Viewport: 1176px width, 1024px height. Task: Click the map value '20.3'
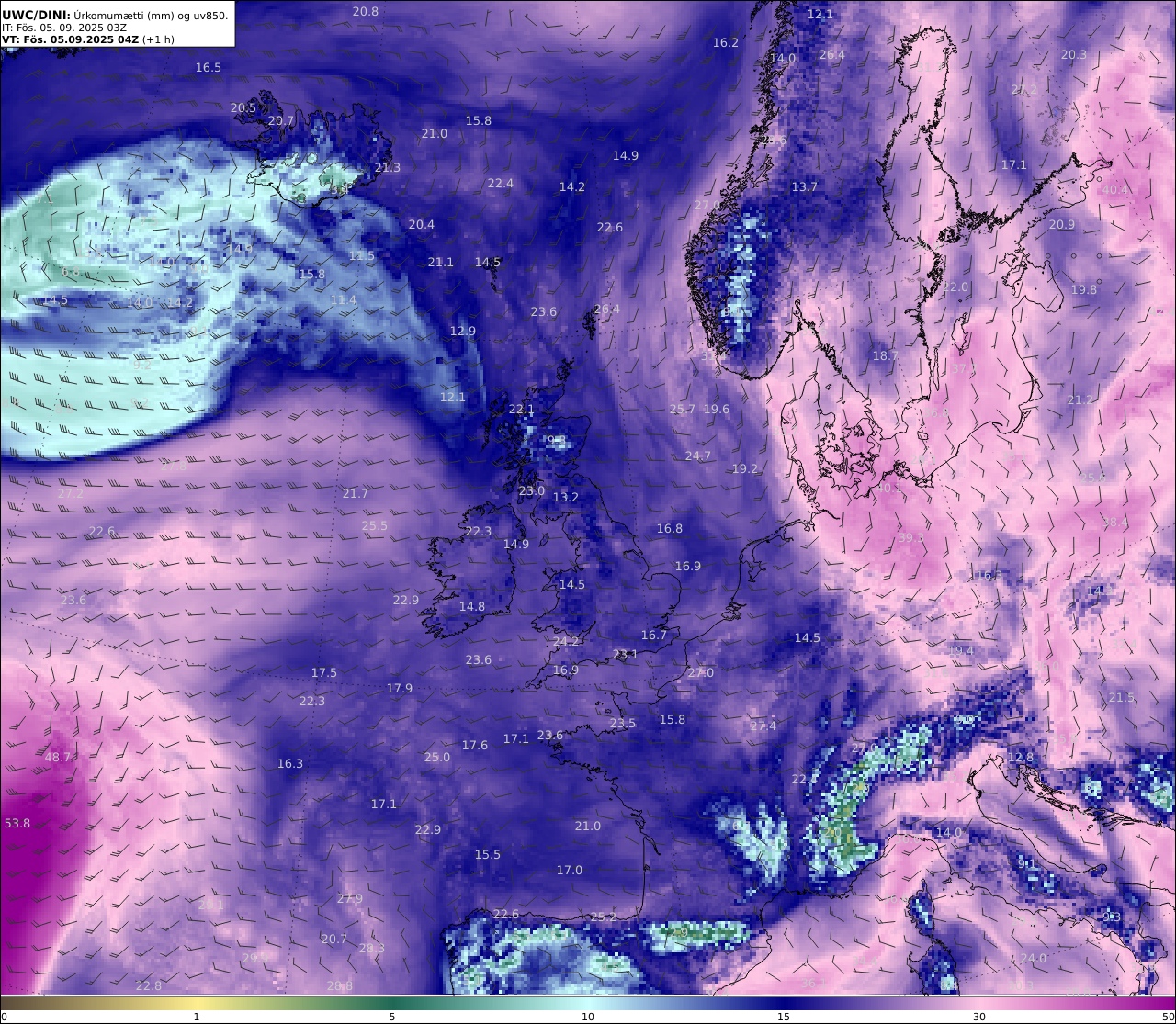click(1074, 55)
